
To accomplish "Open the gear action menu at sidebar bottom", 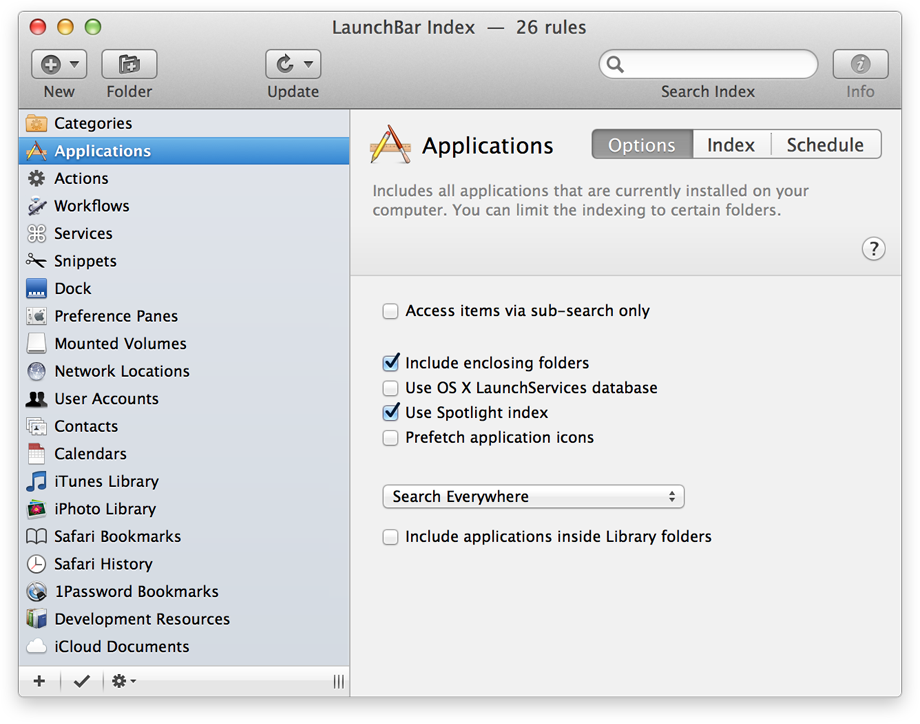I will pyautogui.click(x=123, y=681).
